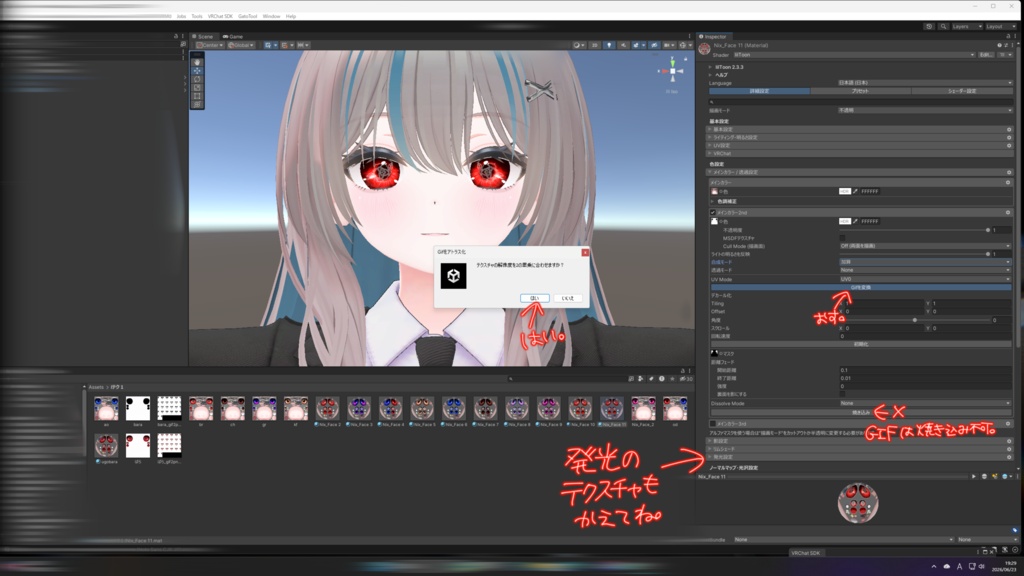Open gear menu on 基本設定 header

tap(1008, 129)
